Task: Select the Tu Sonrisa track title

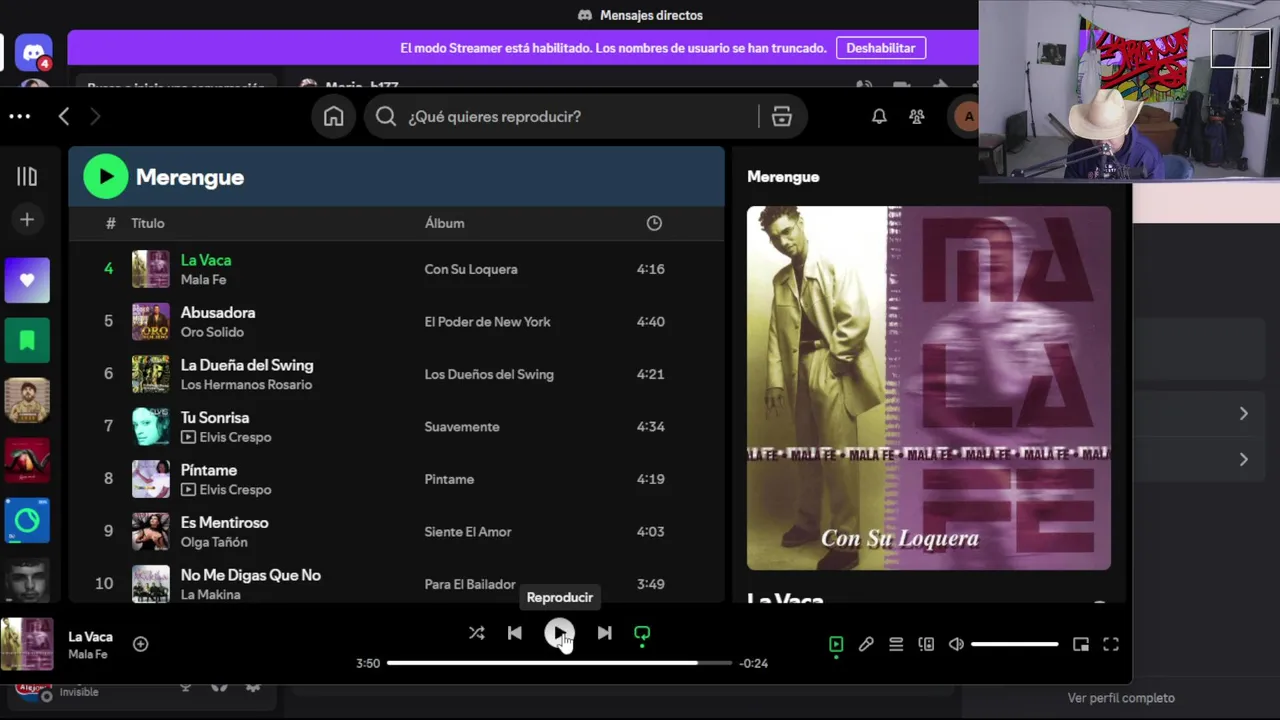Action: click(x=215, y=418)
